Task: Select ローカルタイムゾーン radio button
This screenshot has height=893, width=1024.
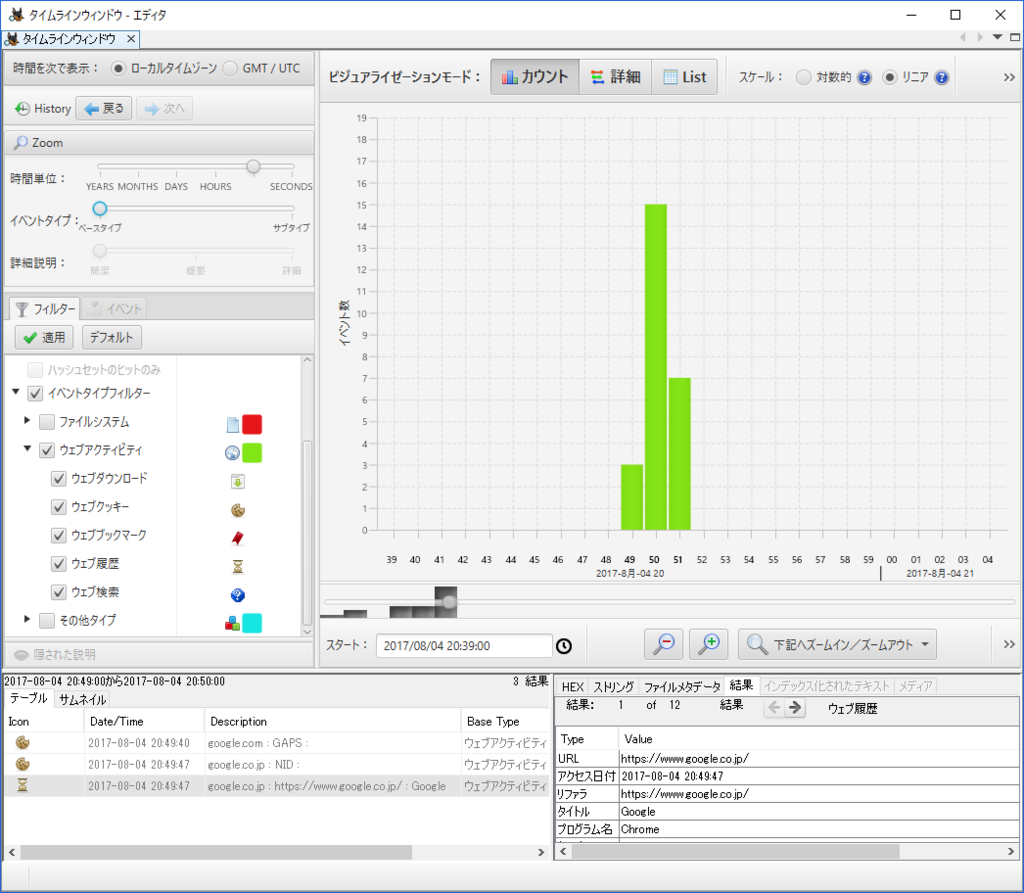Action: click(118, 68)
